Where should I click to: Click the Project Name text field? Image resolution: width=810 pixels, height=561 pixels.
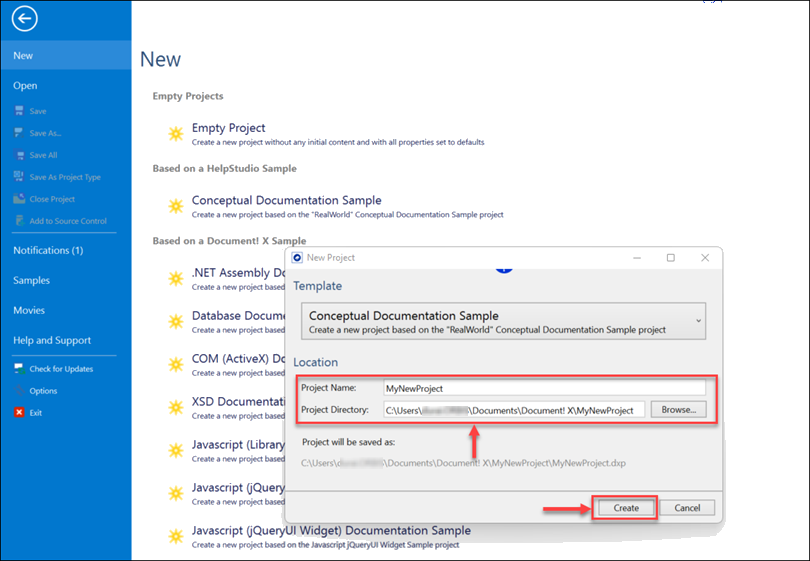(x=544, y=388)
